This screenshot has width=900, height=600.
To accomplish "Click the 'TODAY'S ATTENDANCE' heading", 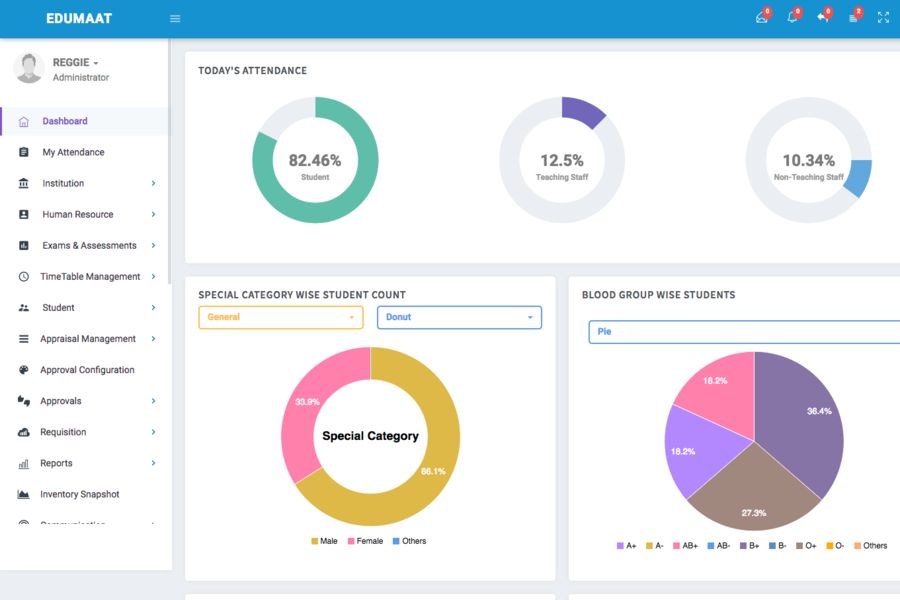I will point(253,71).
